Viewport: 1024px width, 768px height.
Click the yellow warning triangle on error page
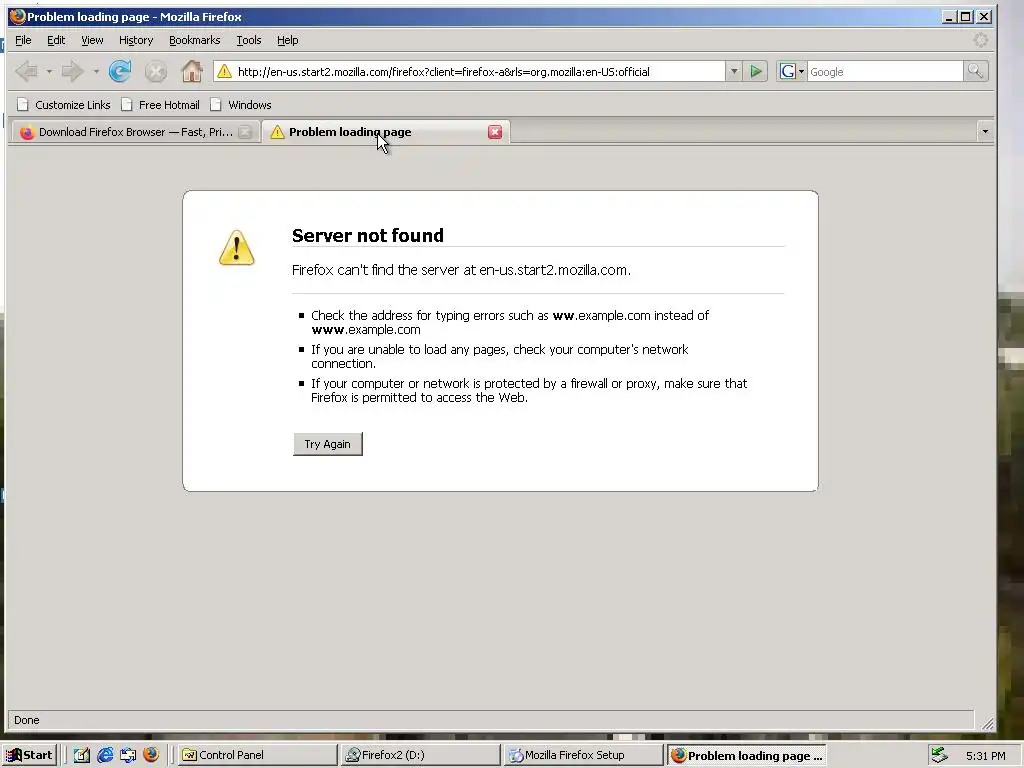pos(236,248)
